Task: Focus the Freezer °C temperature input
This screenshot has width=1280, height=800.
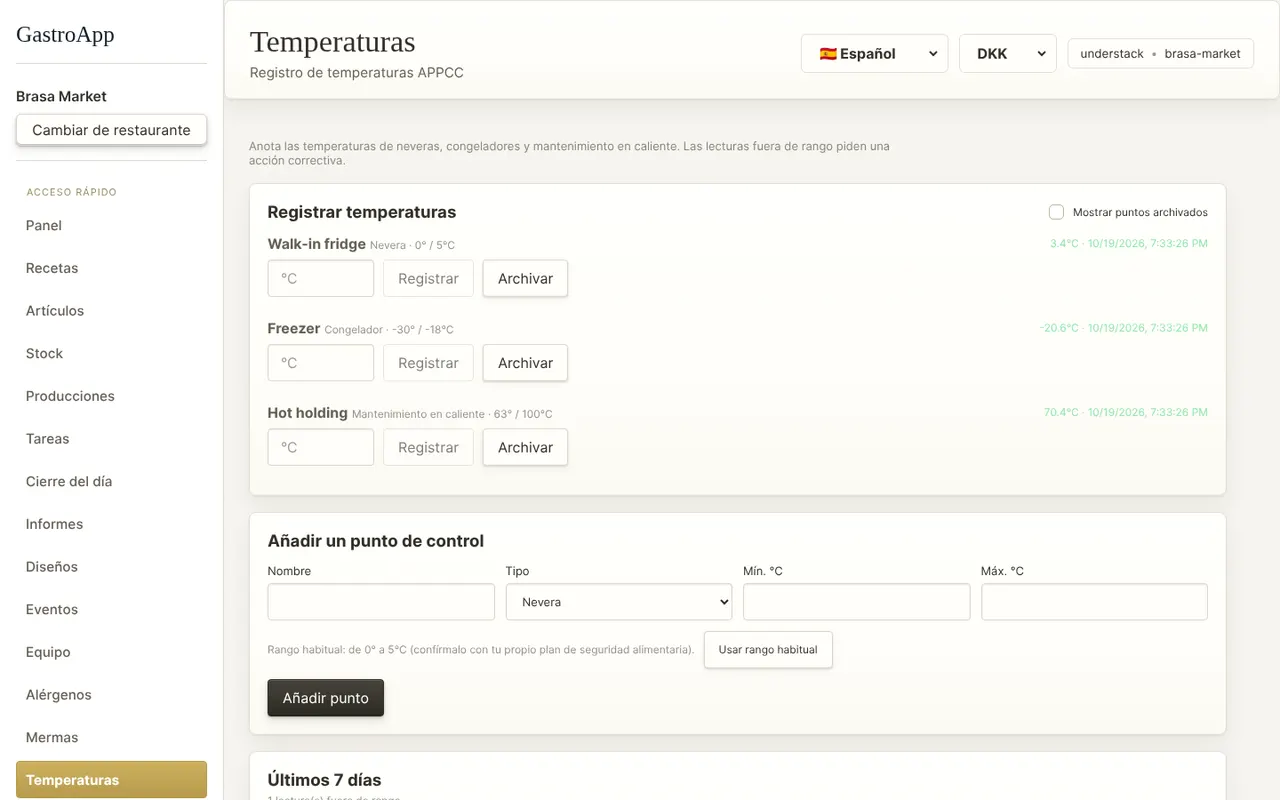Action: pos(321,363)
